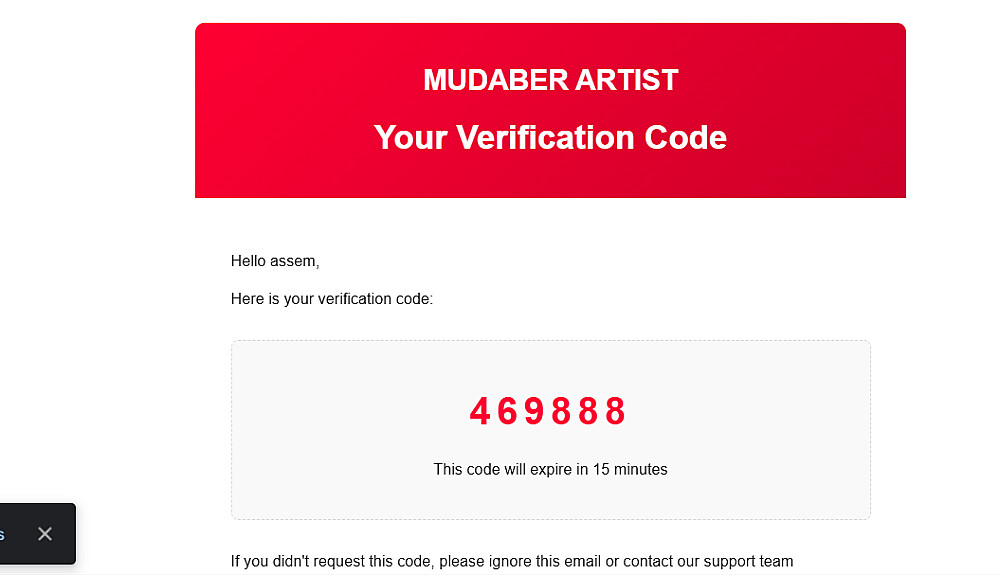Click the Your Verification Code heading
The width and height of the screenshot is (1000, 575).
click(x=550, y=137)
